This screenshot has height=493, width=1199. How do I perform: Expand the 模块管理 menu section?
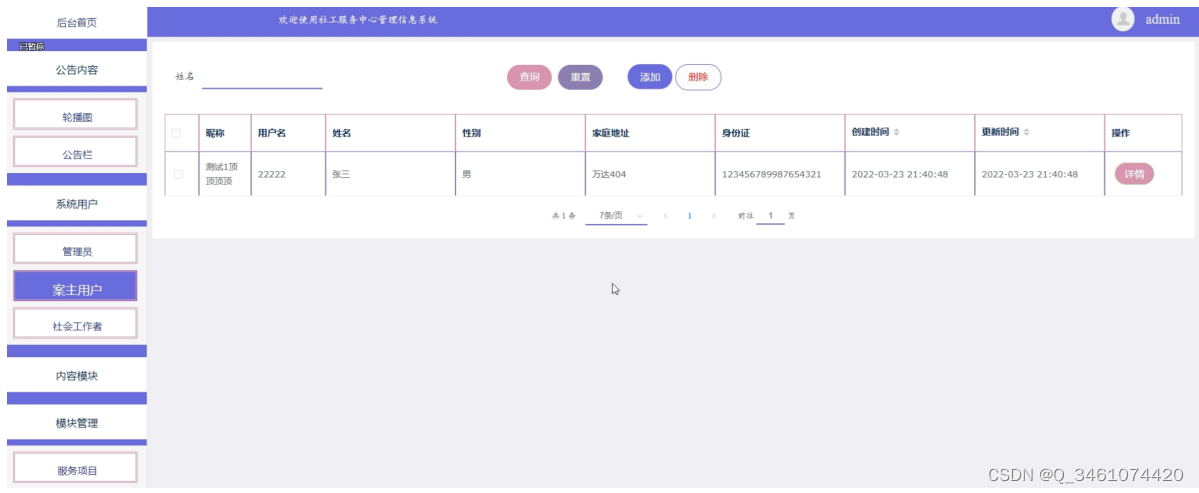76,423
